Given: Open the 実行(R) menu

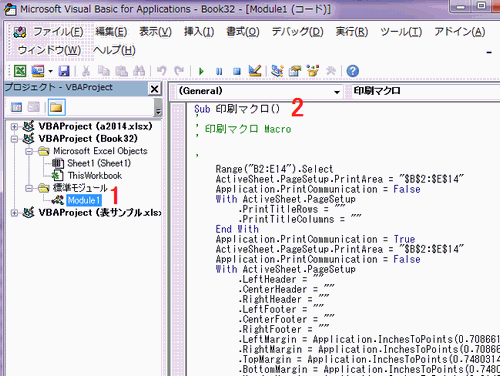Looking at the screenshot, I should click(x=352, y=32).
